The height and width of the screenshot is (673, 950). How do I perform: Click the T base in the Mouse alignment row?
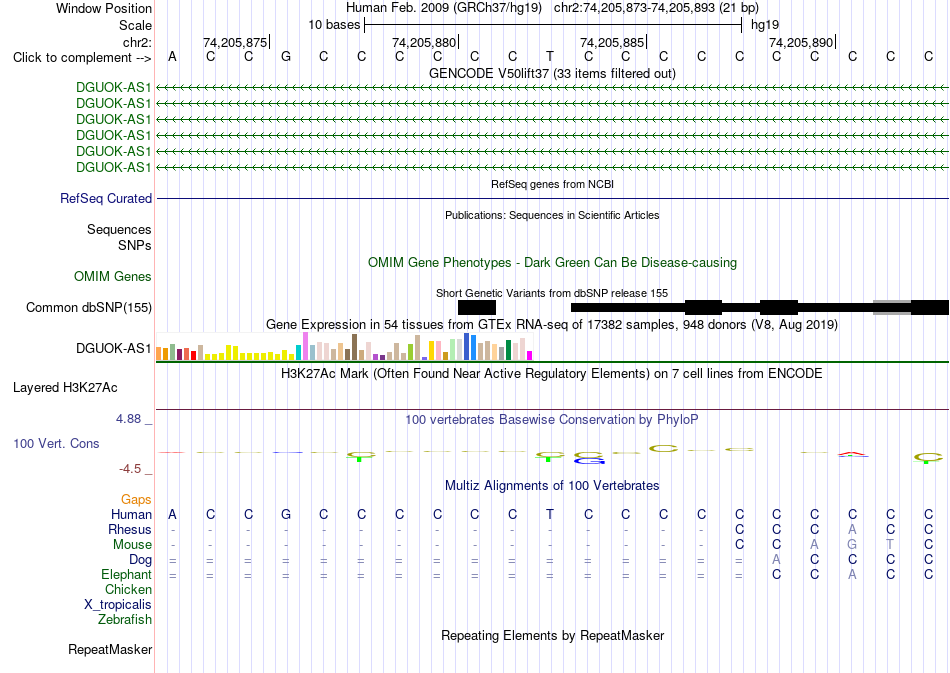[x=891, y=545]
